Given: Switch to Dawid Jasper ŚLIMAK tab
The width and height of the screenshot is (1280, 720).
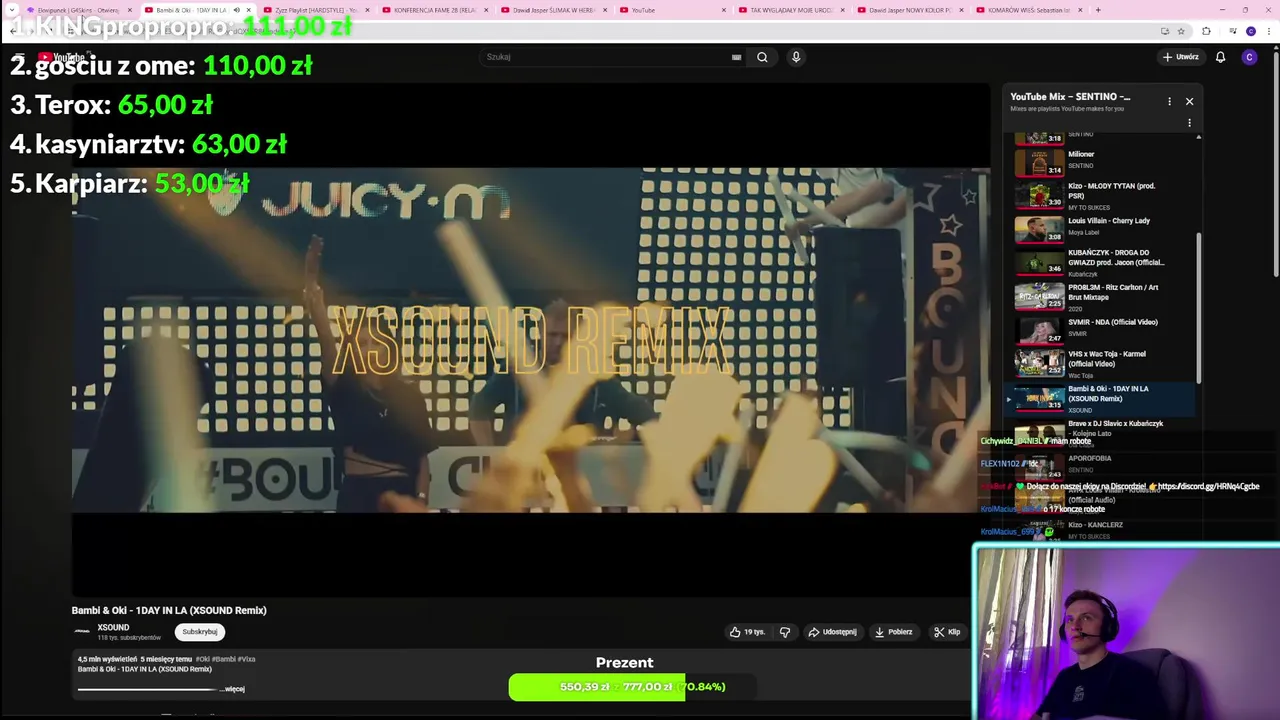Looking at the screenshot, I should pyautogui.click(x=553, y=10).
